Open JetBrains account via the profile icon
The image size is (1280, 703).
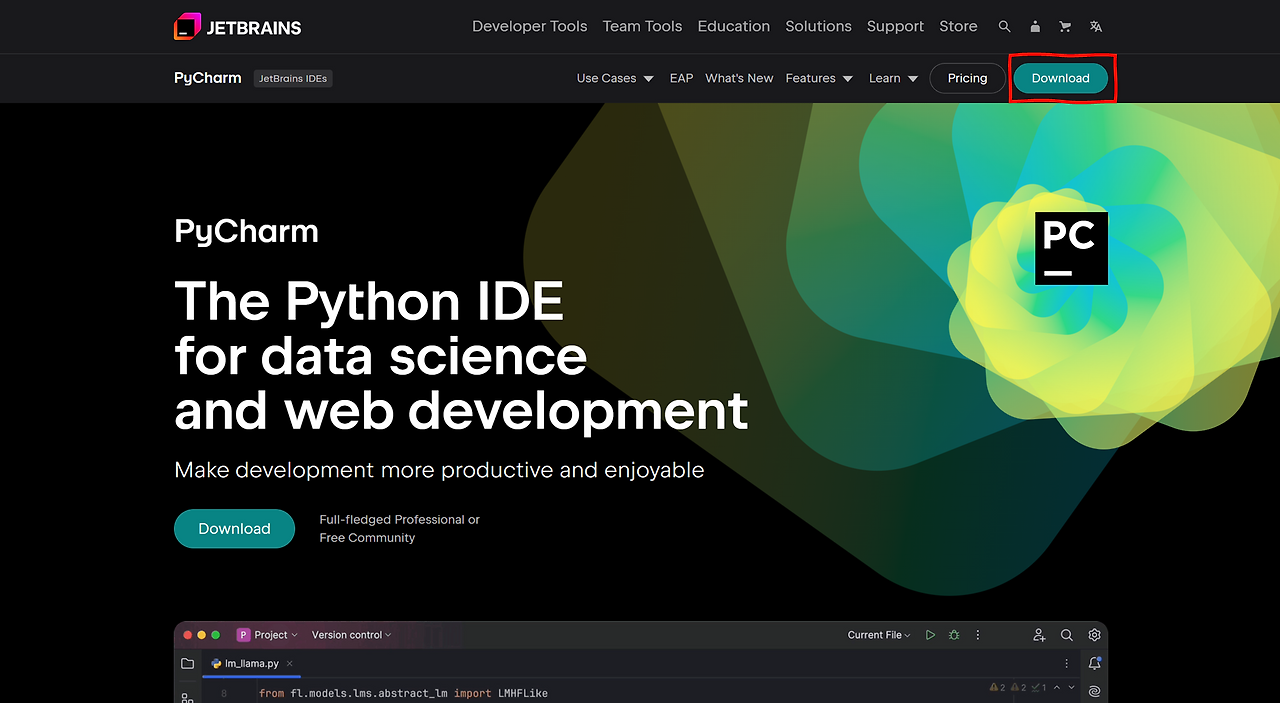coord(1035,26)
